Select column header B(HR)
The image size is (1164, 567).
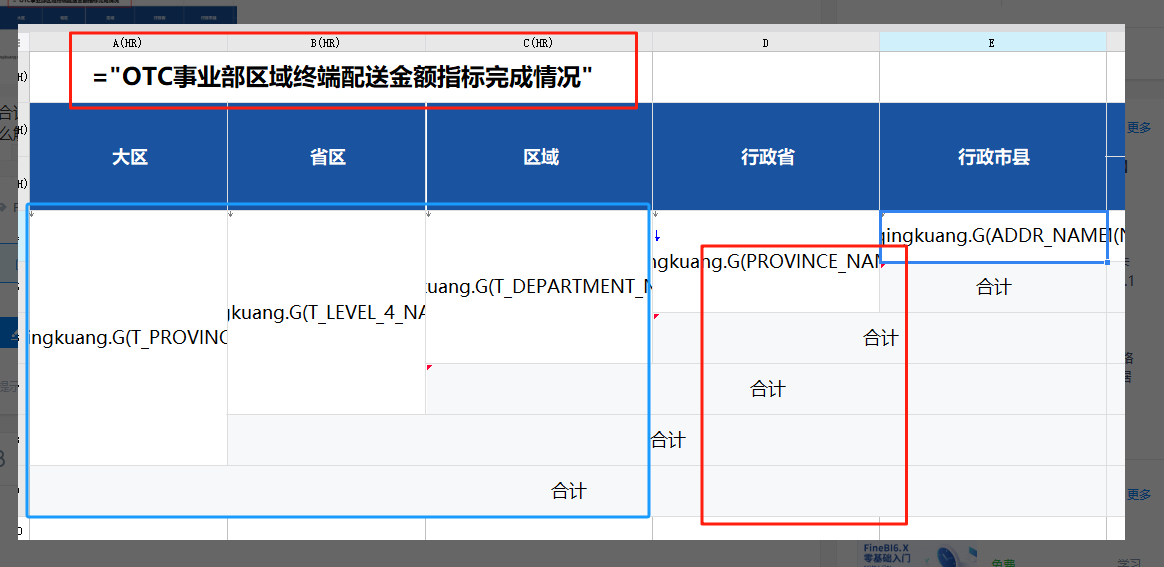(327, 43)
